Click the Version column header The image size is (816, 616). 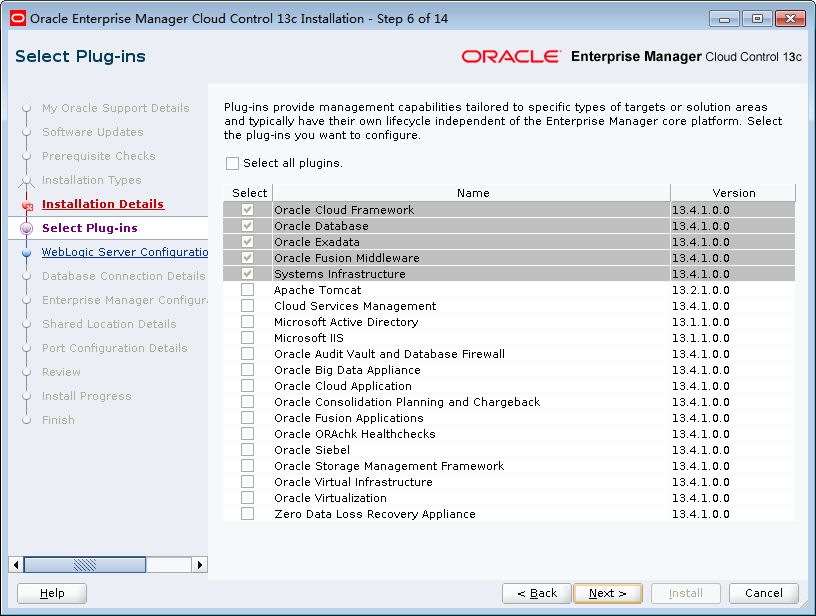click(733, 193)
